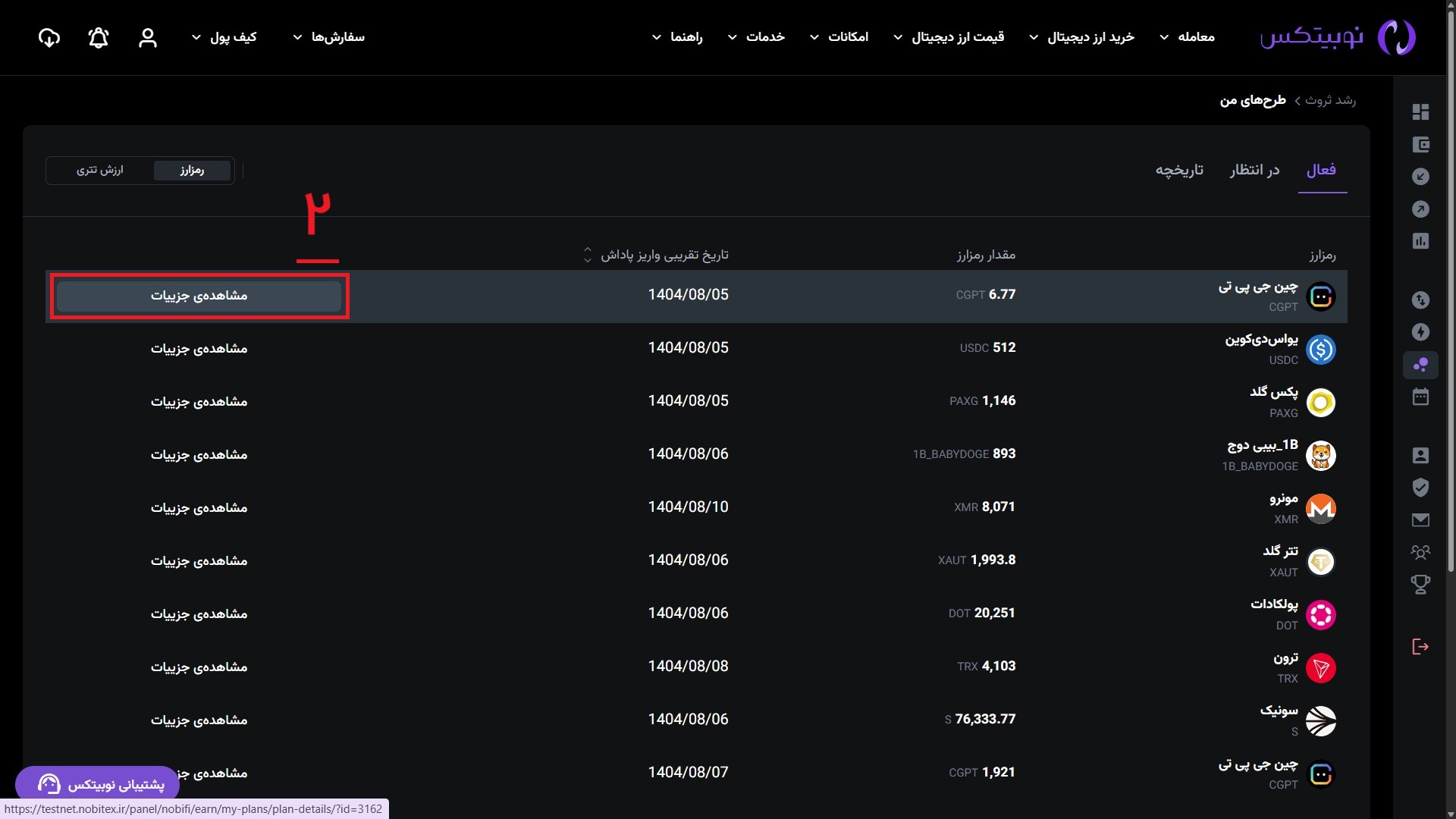Viewport: 1456px width, 819px height.
Task: Click the notification bell icon
Action: point(99,38)
